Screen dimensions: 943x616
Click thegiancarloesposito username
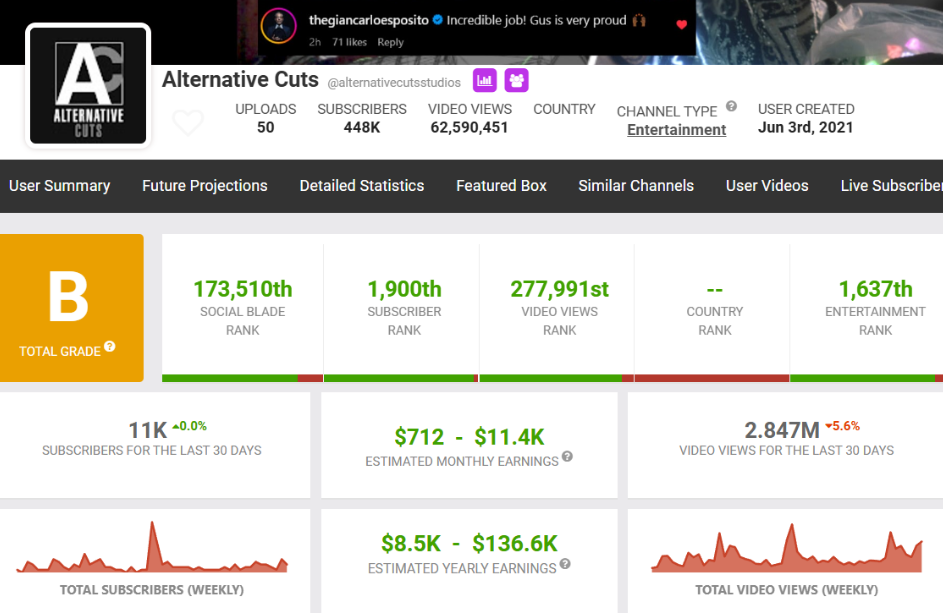click(x=369, y=20)
